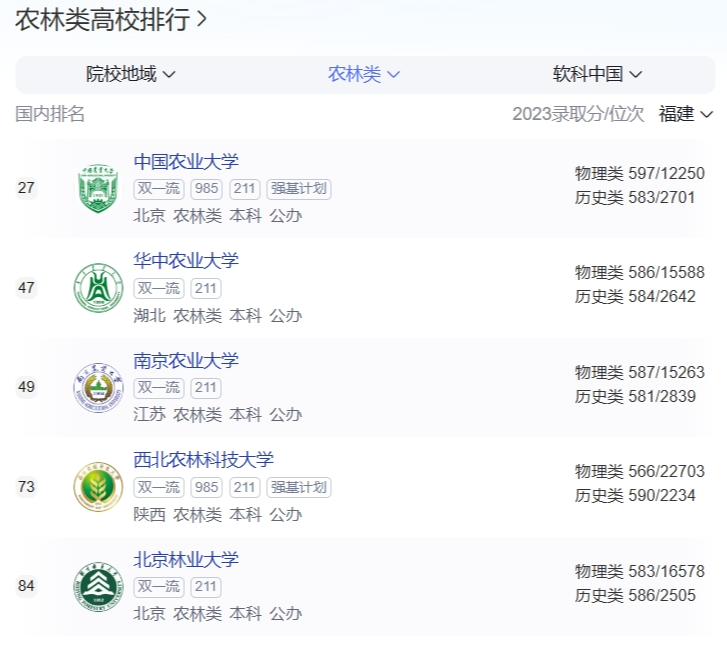Click 历史类 584/2642 score
Viewport: 727px width, 647px height.
(635, 297)
